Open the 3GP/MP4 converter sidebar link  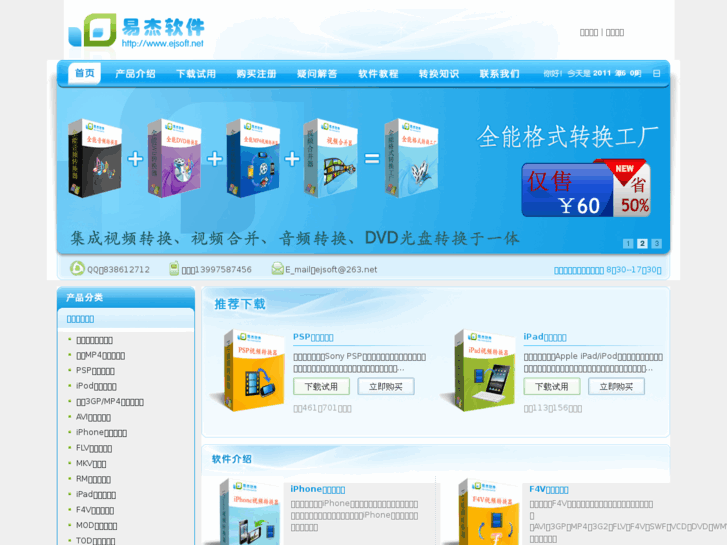tap(110, 402)
